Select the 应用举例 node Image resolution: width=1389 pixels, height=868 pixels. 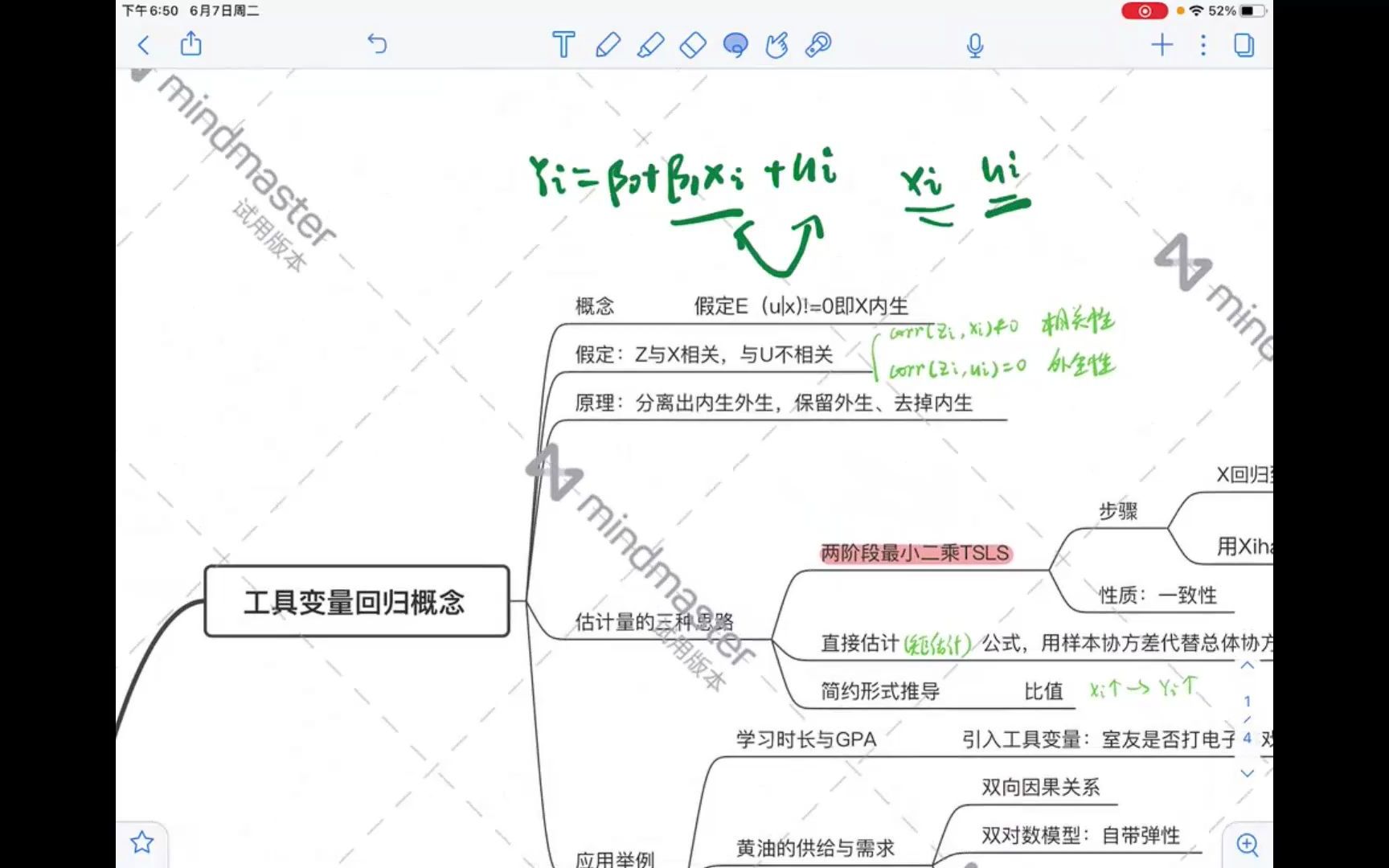point(615,859)
